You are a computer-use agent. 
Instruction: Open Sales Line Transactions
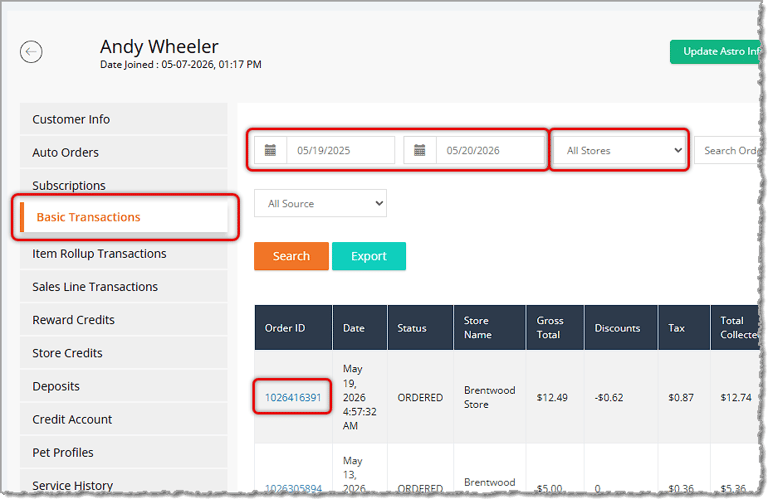pyautogui.click(x=123, y=287)
